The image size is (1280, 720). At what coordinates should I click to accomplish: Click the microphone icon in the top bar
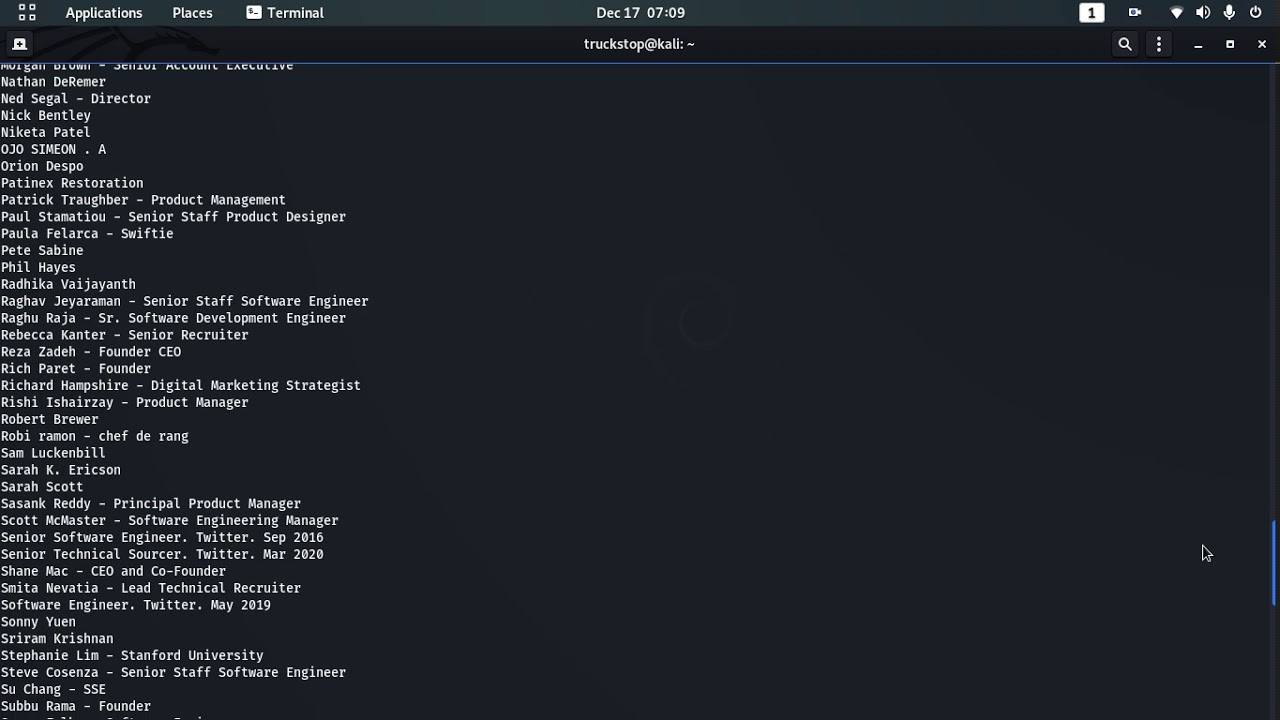[x=1227, y=13]
